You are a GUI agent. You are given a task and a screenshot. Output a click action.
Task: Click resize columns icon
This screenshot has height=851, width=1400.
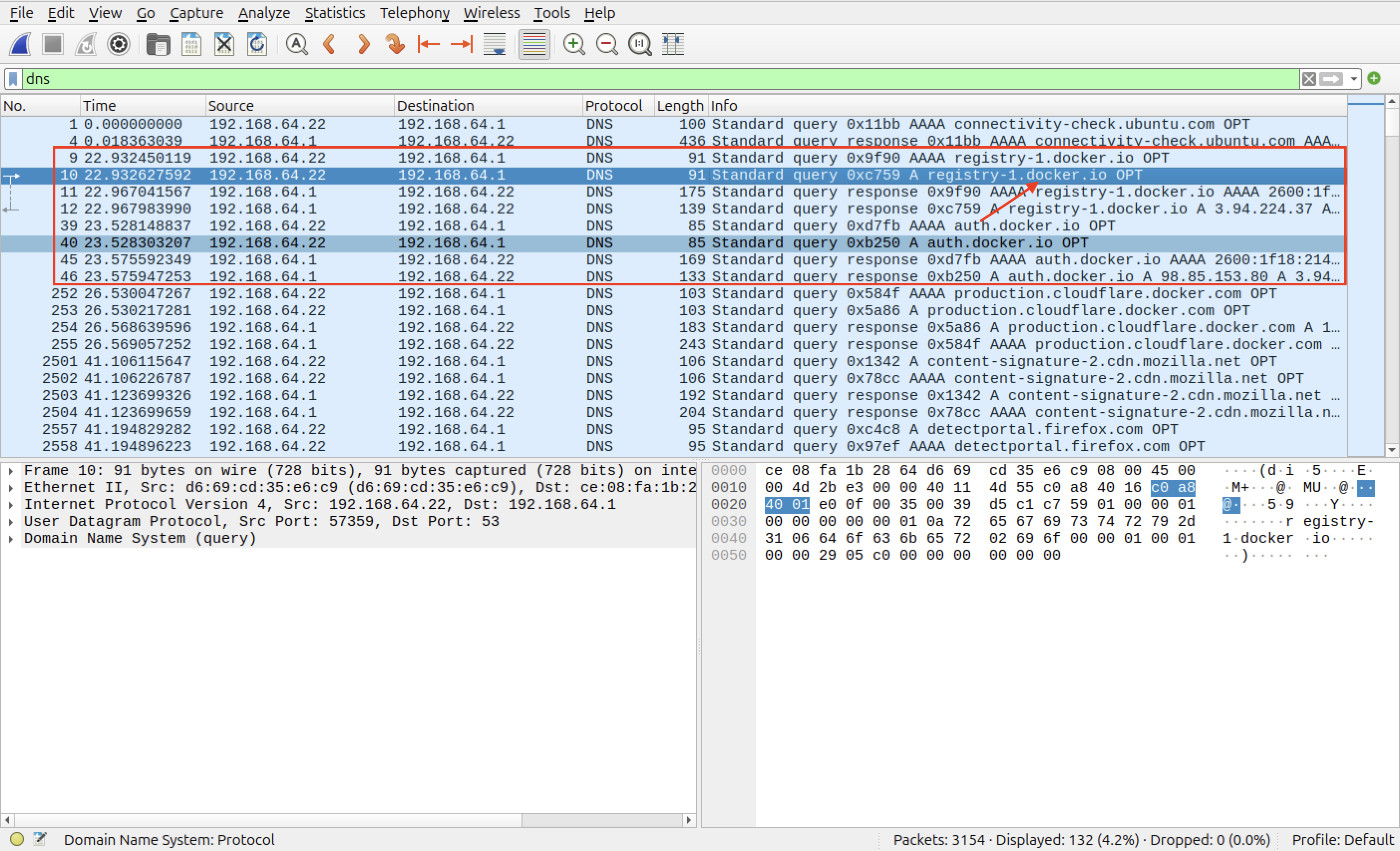click(673, 44)
